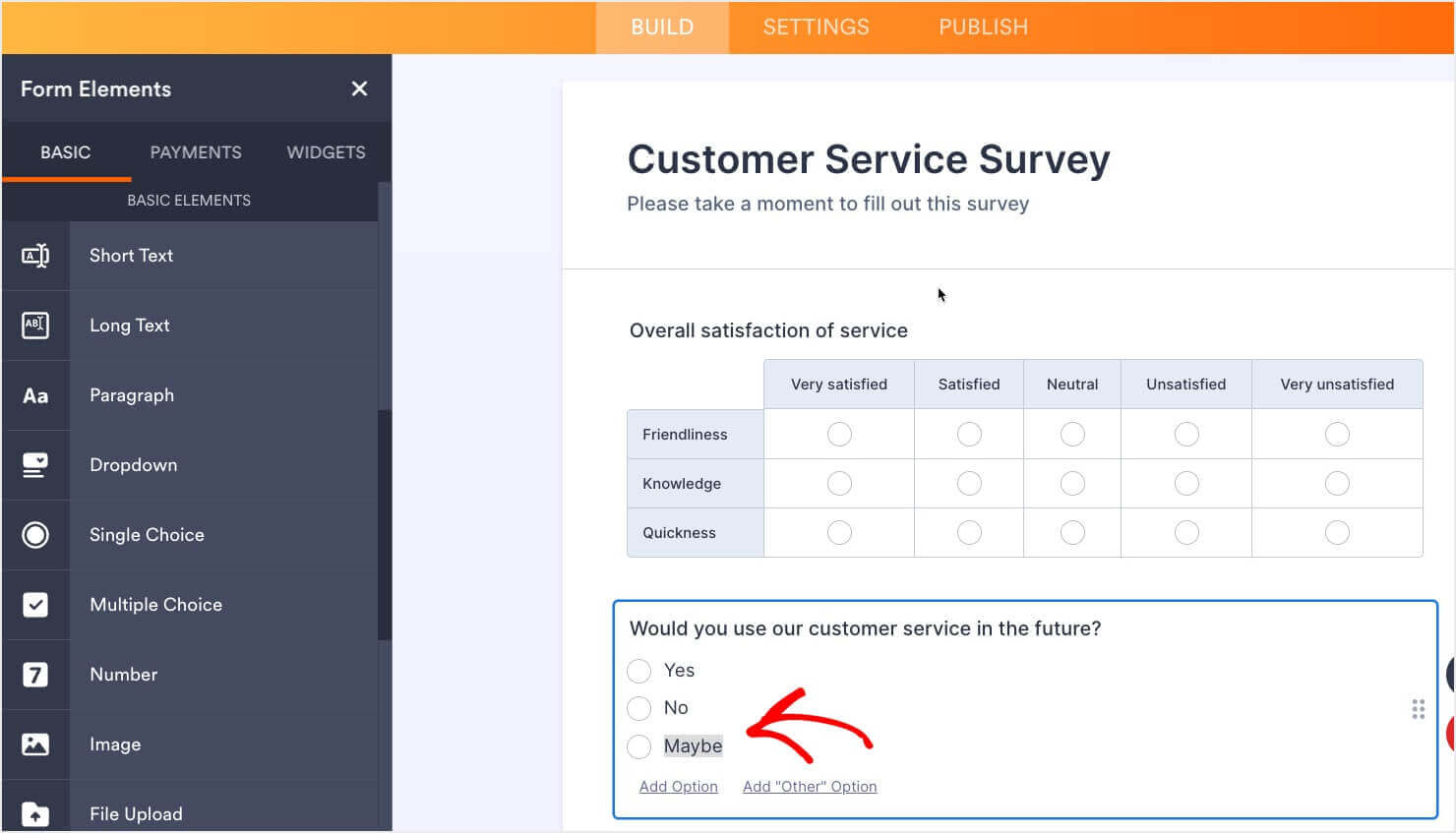Click the Add Option link
Screen dimensions: 1456x833
[x=678, y=786]
